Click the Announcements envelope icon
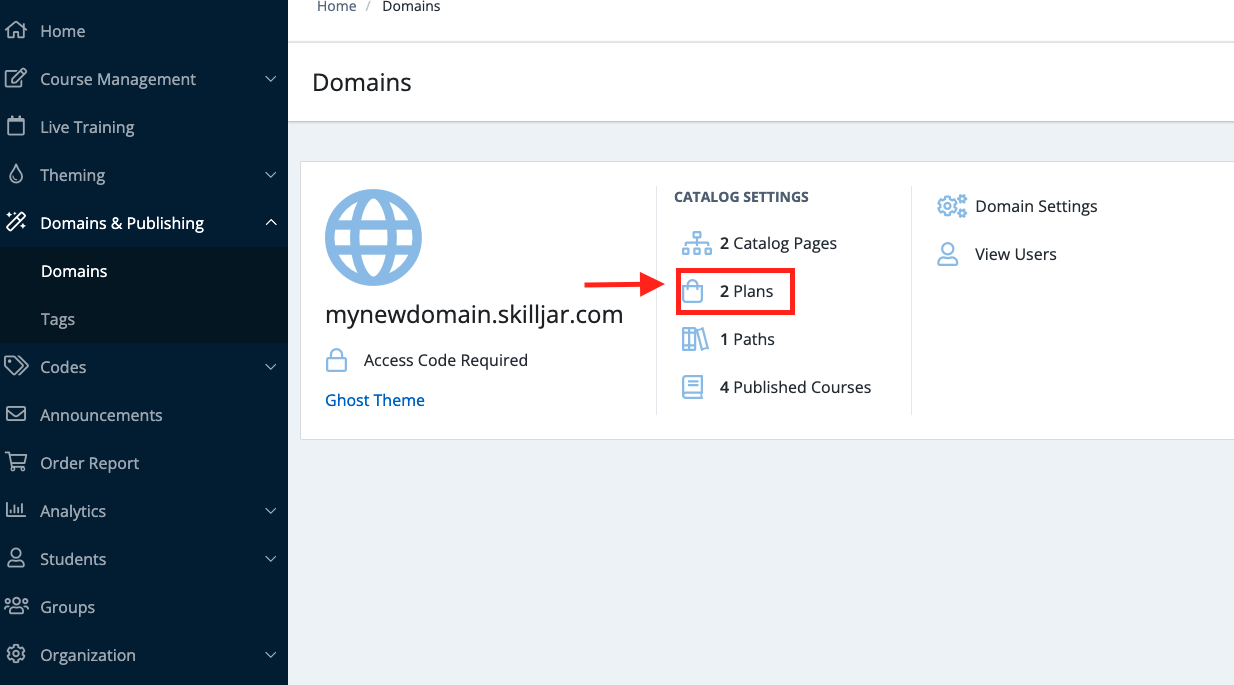Screen dimensions: 1234x685 tap(15, 415)
